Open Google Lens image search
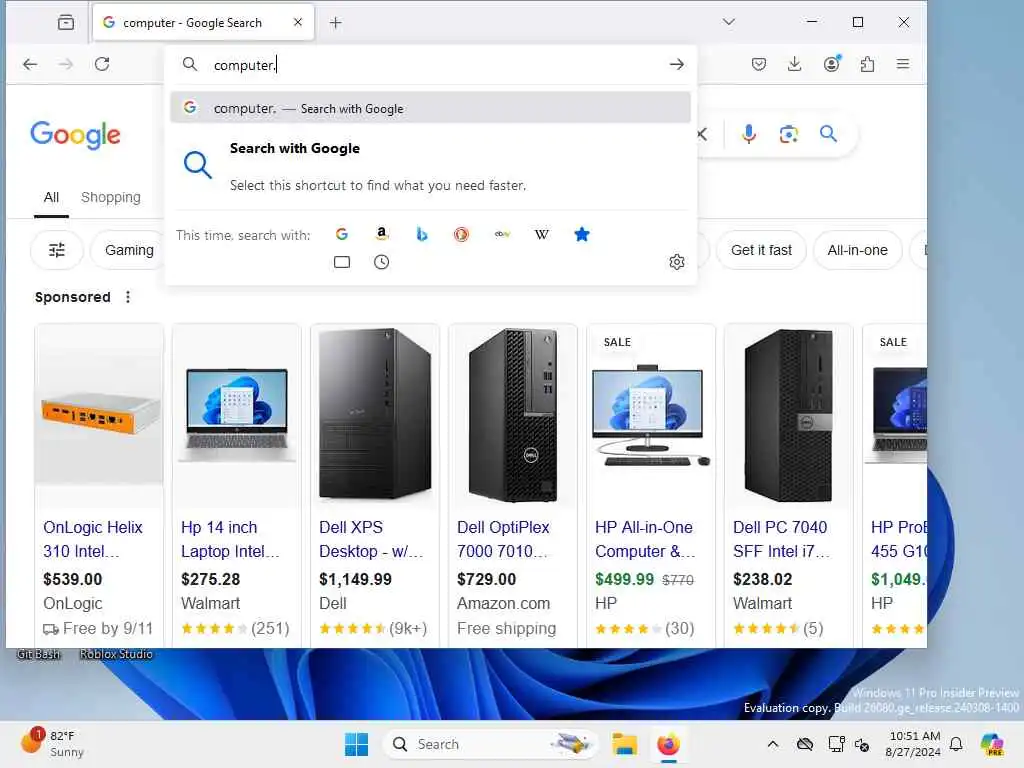Screen dimensions: 1024x768 pos(789,135)
